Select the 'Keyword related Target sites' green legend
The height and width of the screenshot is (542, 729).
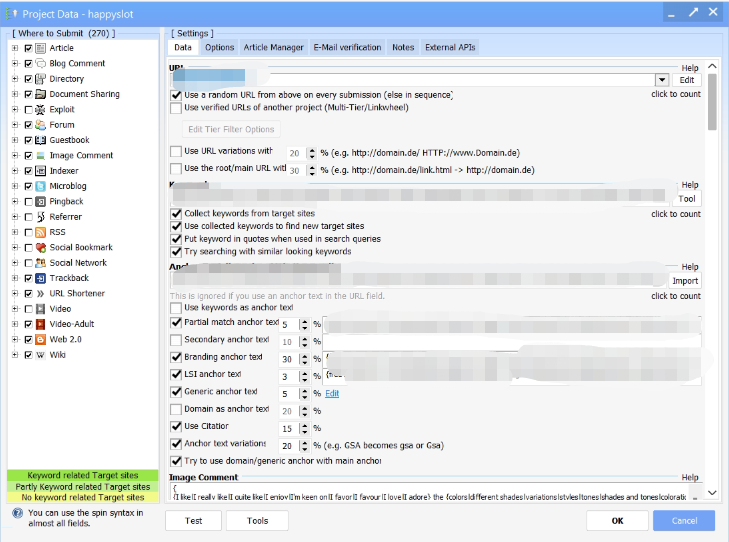point(83,475)
